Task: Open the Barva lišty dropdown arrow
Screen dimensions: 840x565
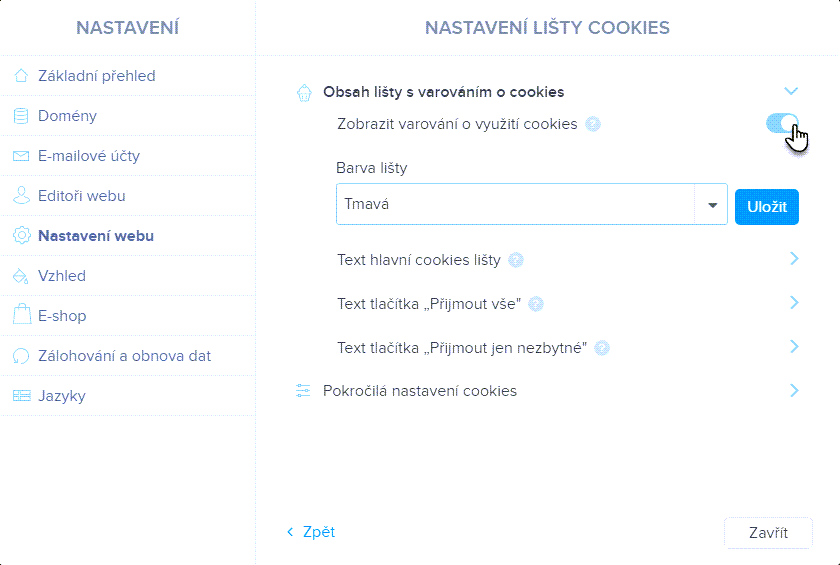Action: click(x=712, y=205)
